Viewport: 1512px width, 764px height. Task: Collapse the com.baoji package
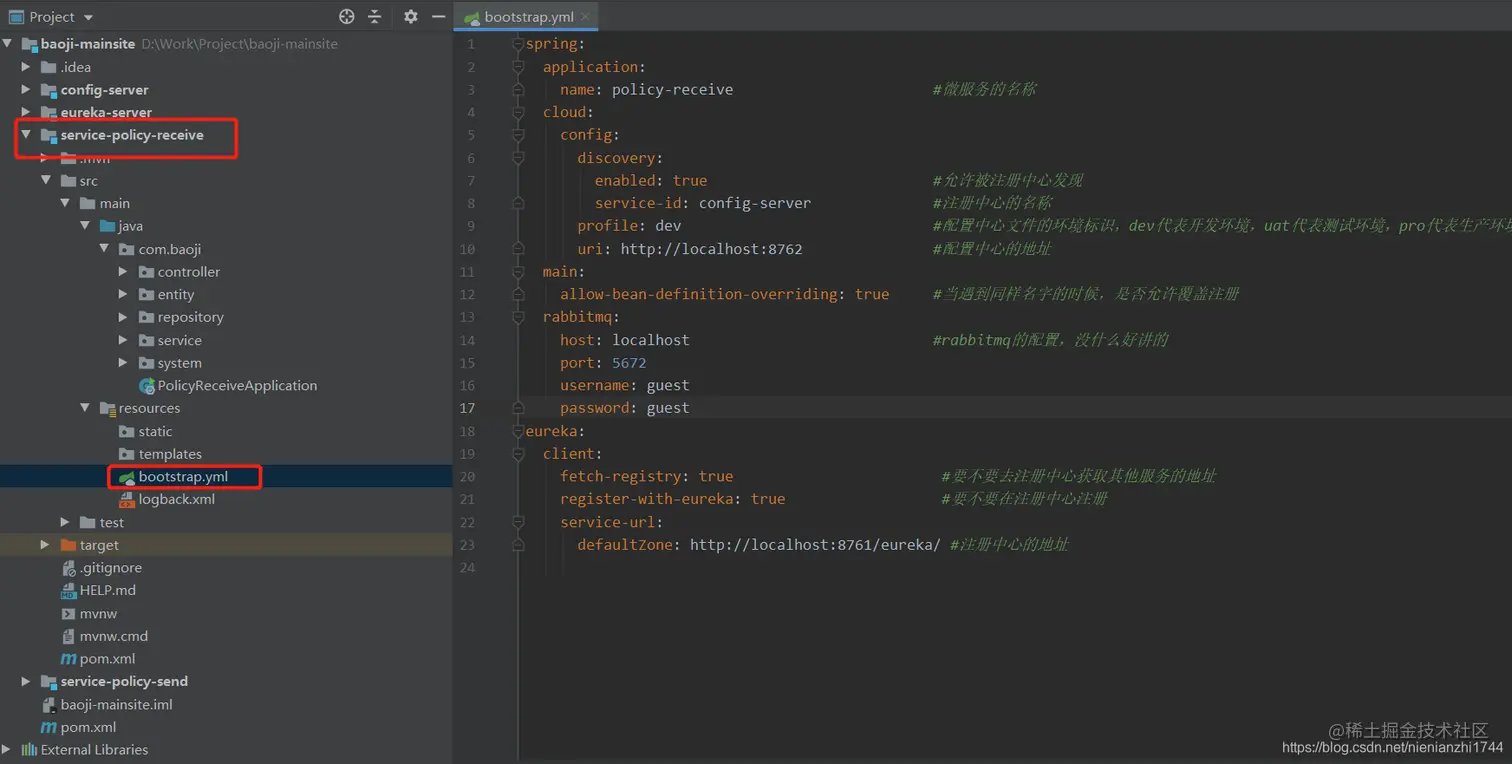coord(104,249)
